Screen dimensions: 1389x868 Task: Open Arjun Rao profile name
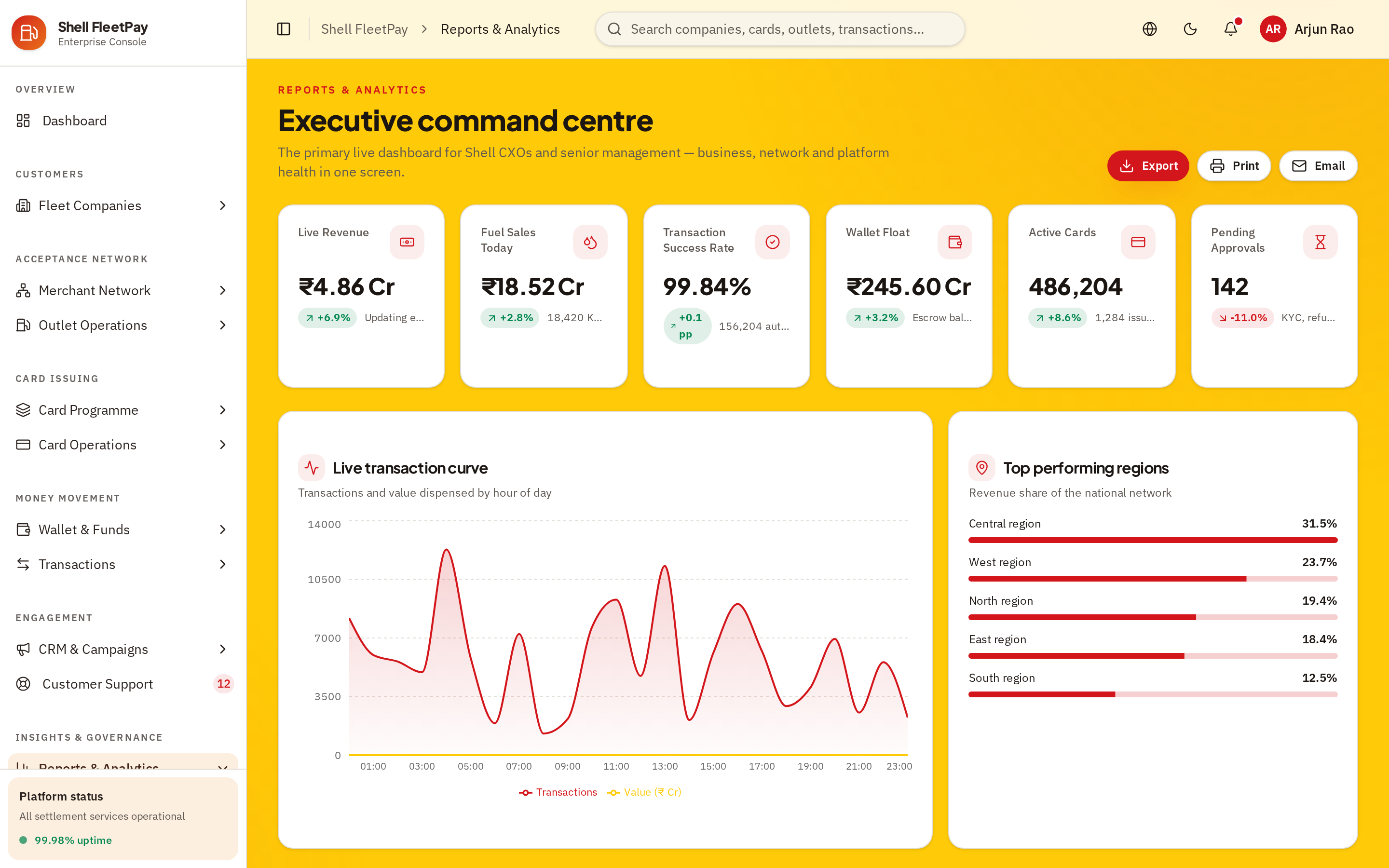pyautogui.click(x=1324, y=29)
